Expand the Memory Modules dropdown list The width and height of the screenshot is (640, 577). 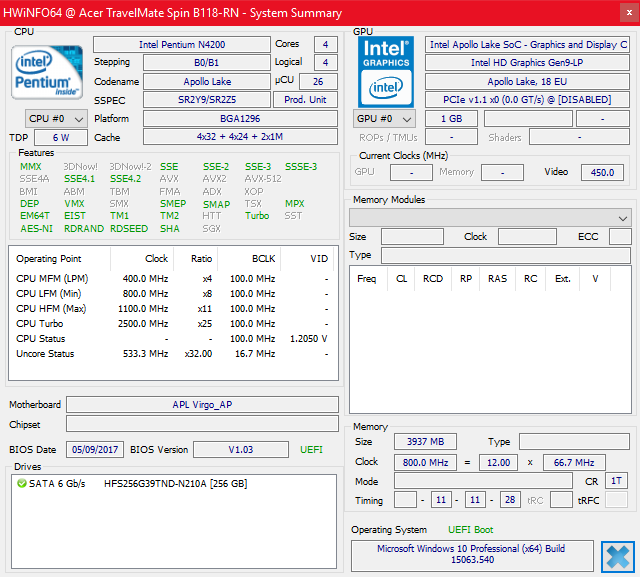(489, 217)
